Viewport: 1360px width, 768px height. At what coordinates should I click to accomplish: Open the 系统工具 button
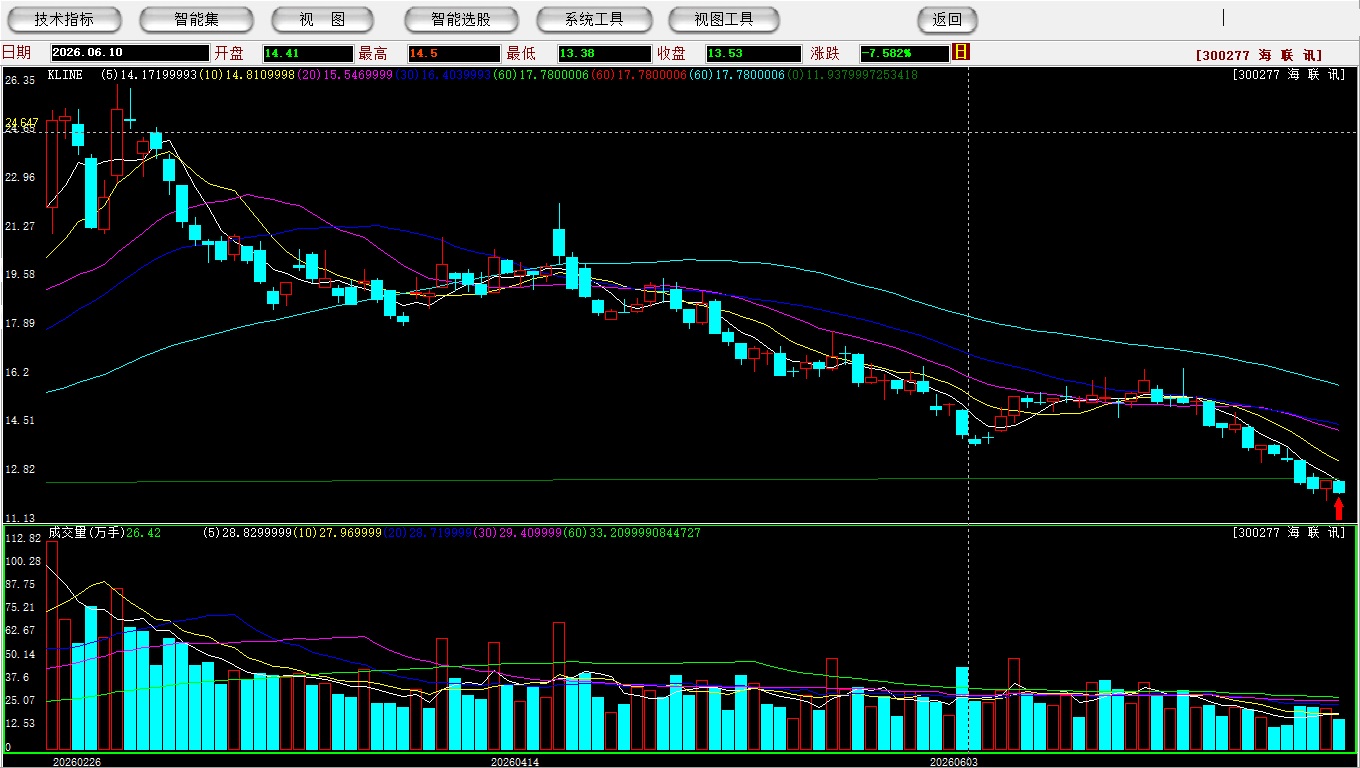pos(594,19)
